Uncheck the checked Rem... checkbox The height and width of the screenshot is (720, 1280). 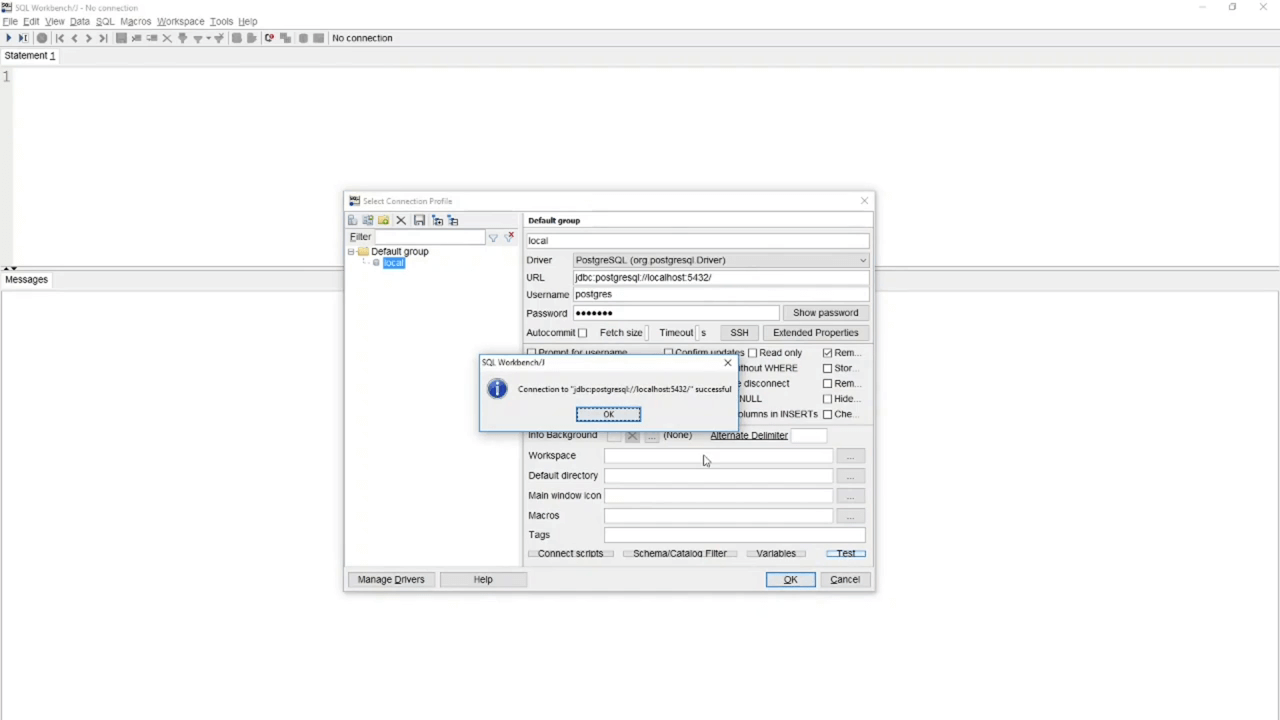click(x=827, y=353)
